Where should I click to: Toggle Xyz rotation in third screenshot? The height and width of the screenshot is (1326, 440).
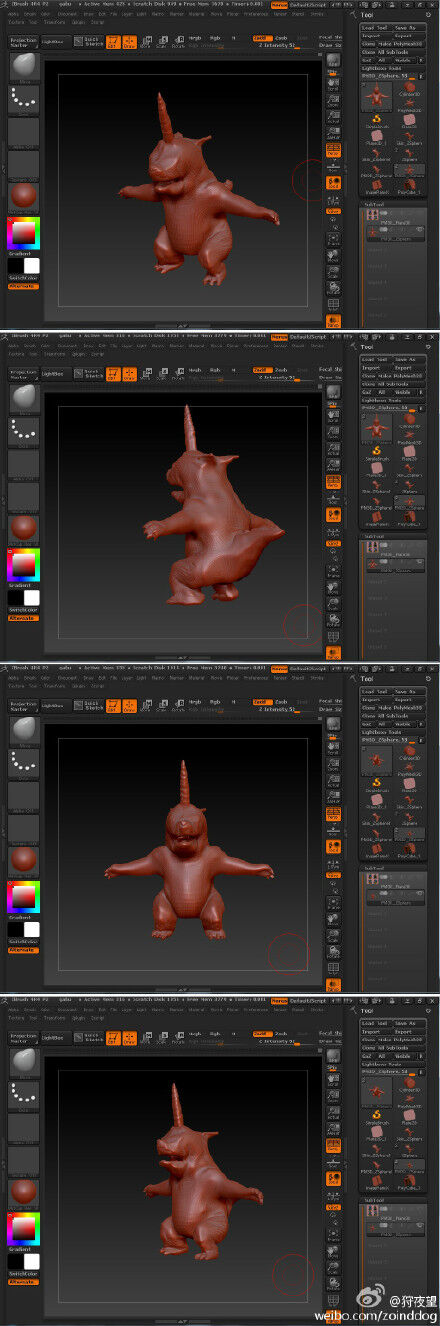point(333,874)
